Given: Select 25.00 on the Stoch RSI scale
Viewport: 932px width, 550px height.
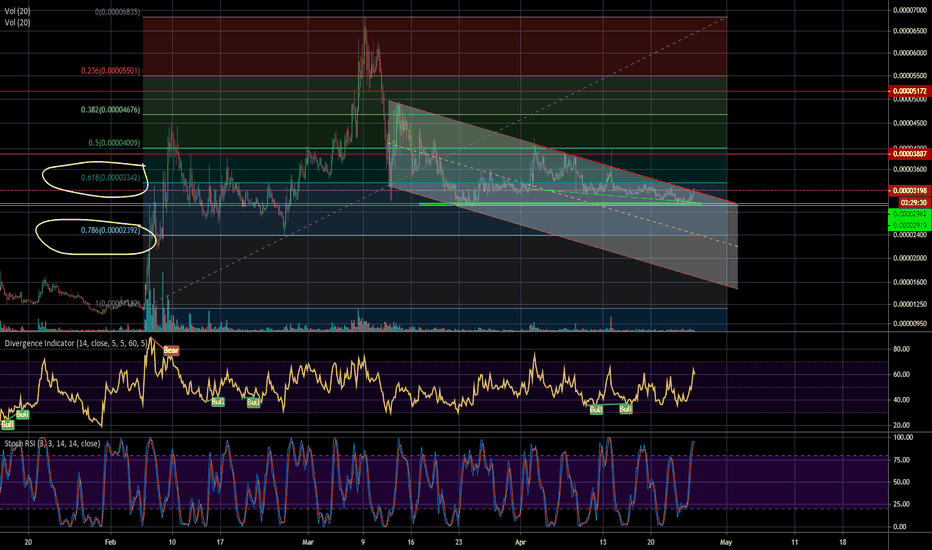Looking at the screenshot, I should point(902,504).
